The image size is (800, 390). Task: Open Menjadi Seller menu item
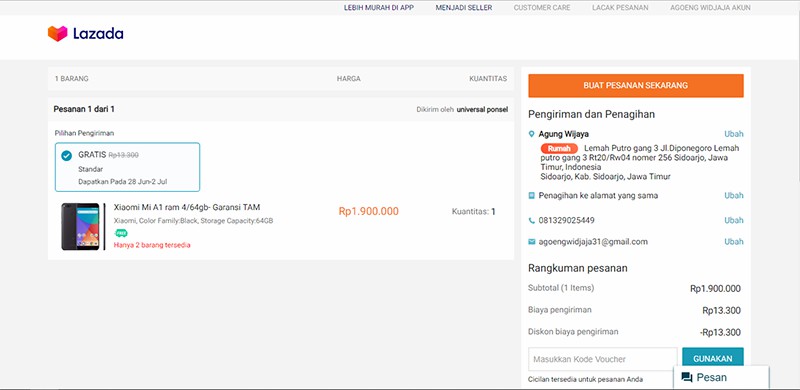pos(464,8)
